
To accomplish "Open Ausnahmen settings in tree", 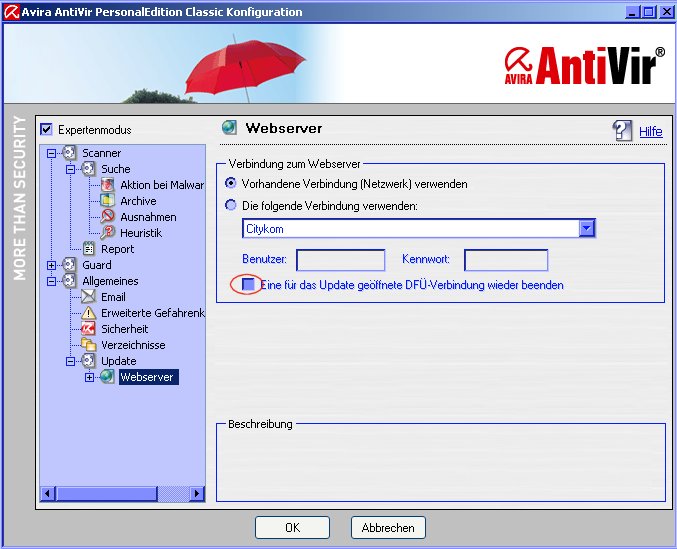I will (148, 217).
